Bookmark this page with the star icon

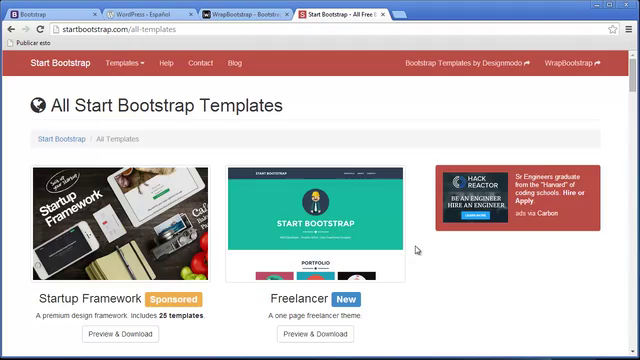pyautogui.click(x=612, y=29)
